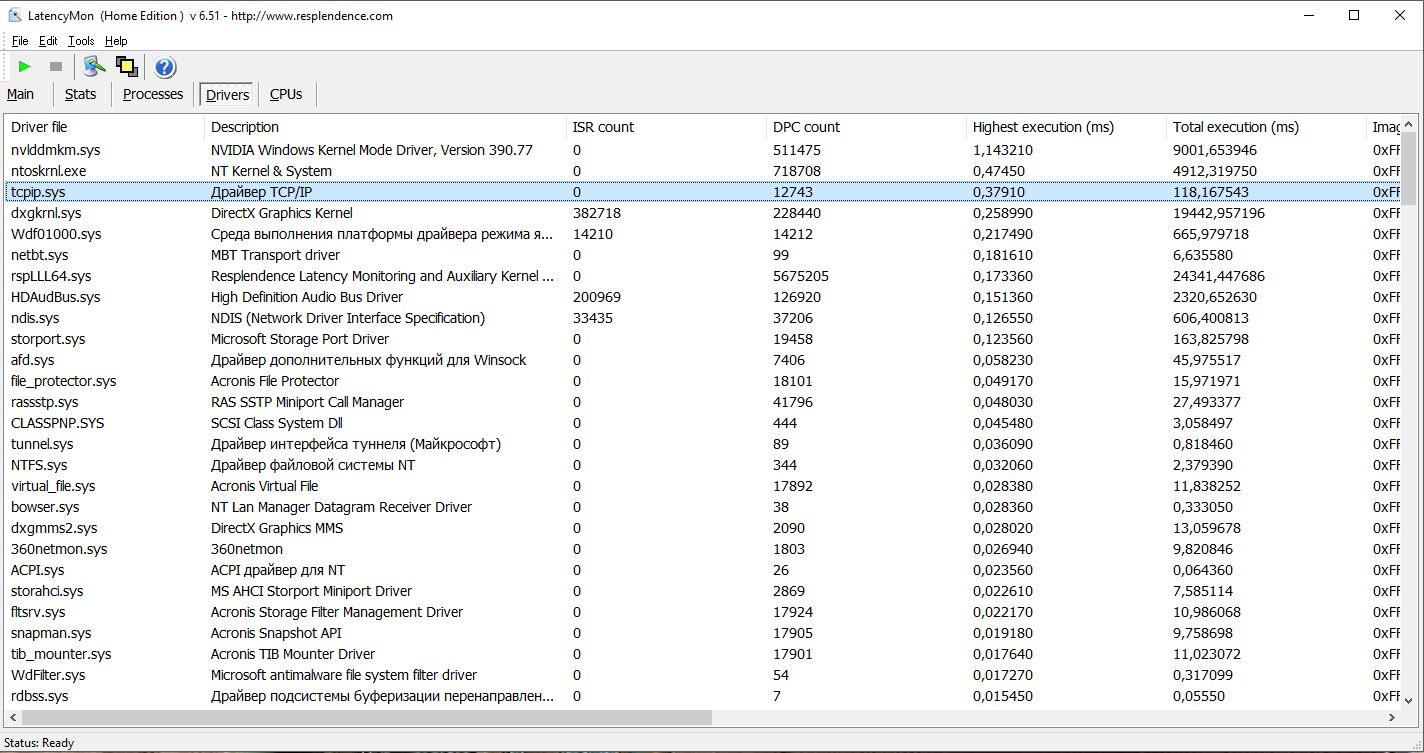The image size is (1424, 753).
Task: Open the Help menu
Action: 116,41
